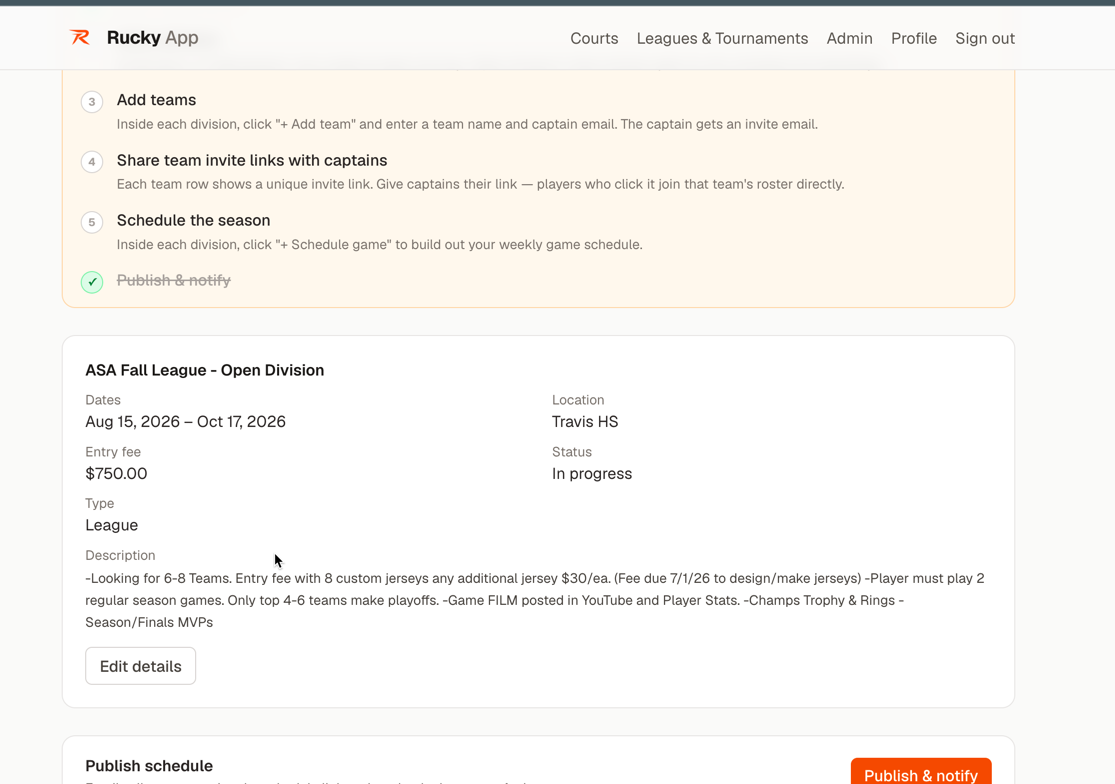Click the step 3 number circle

pyautogui.click(x=92, y=102)
